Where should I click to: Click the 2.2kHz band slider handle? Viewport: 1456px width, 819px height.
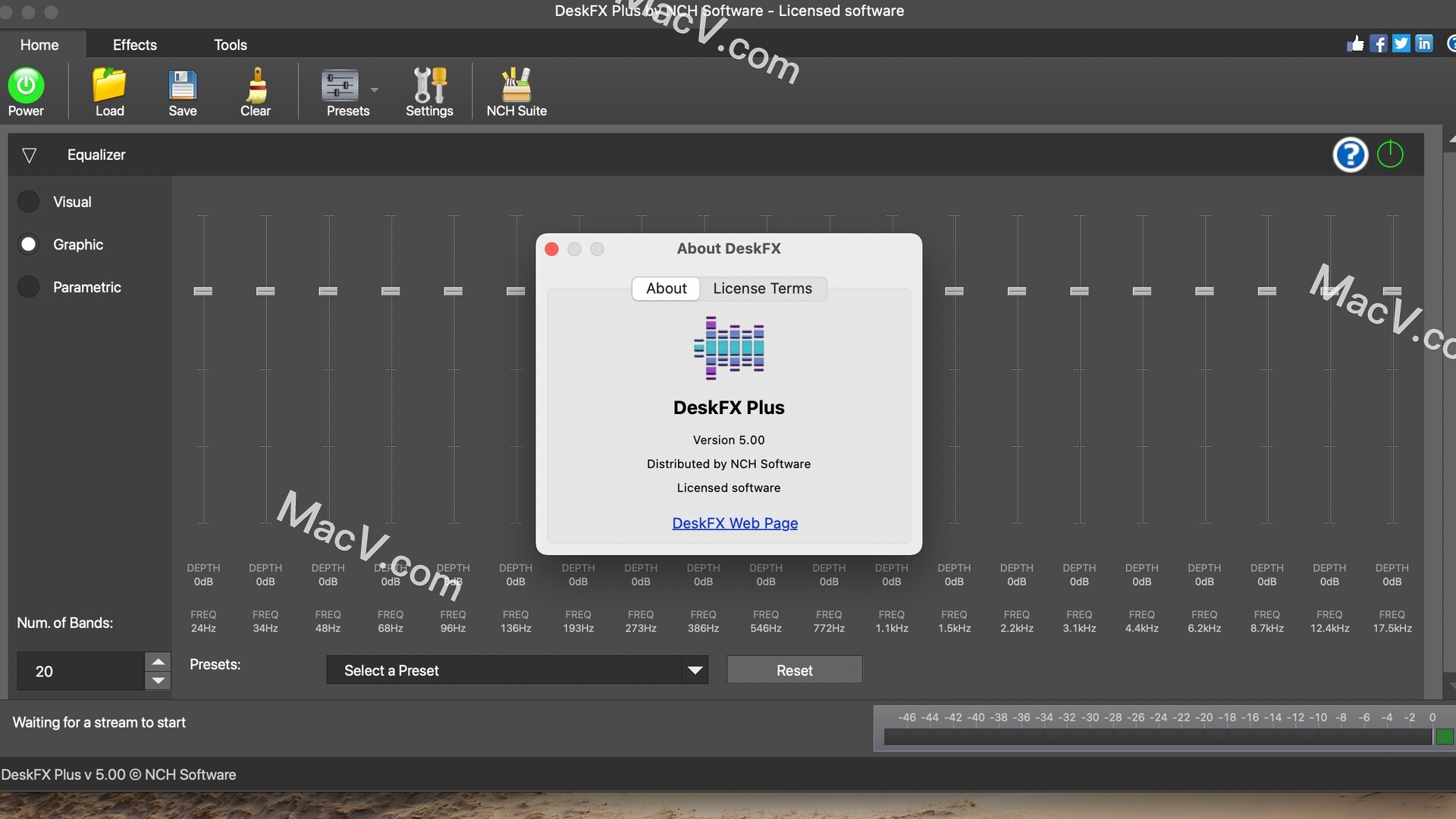point(1017,291)
